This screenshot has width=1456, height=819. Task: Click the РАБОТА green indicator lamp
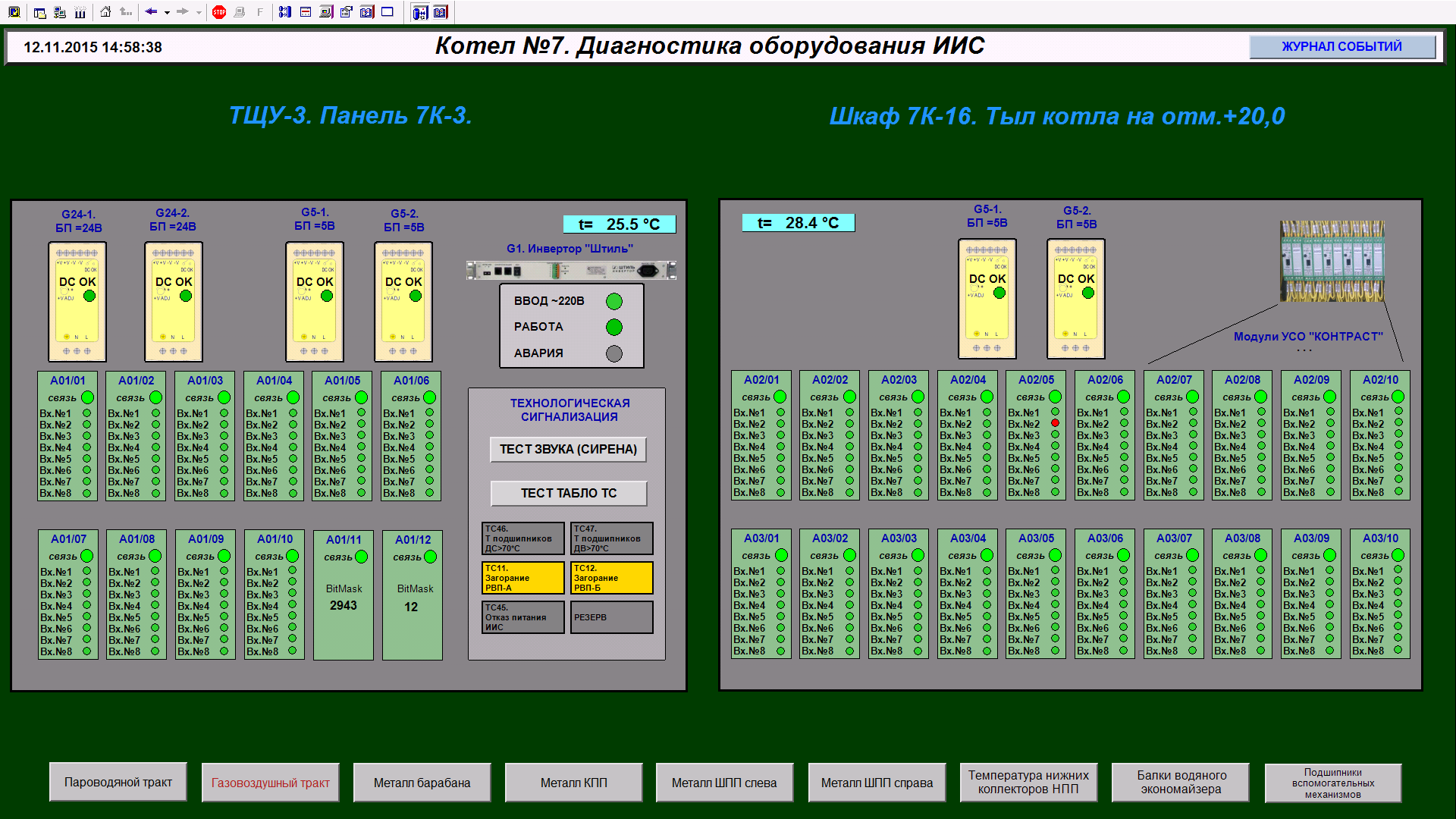tap(614, 327)
